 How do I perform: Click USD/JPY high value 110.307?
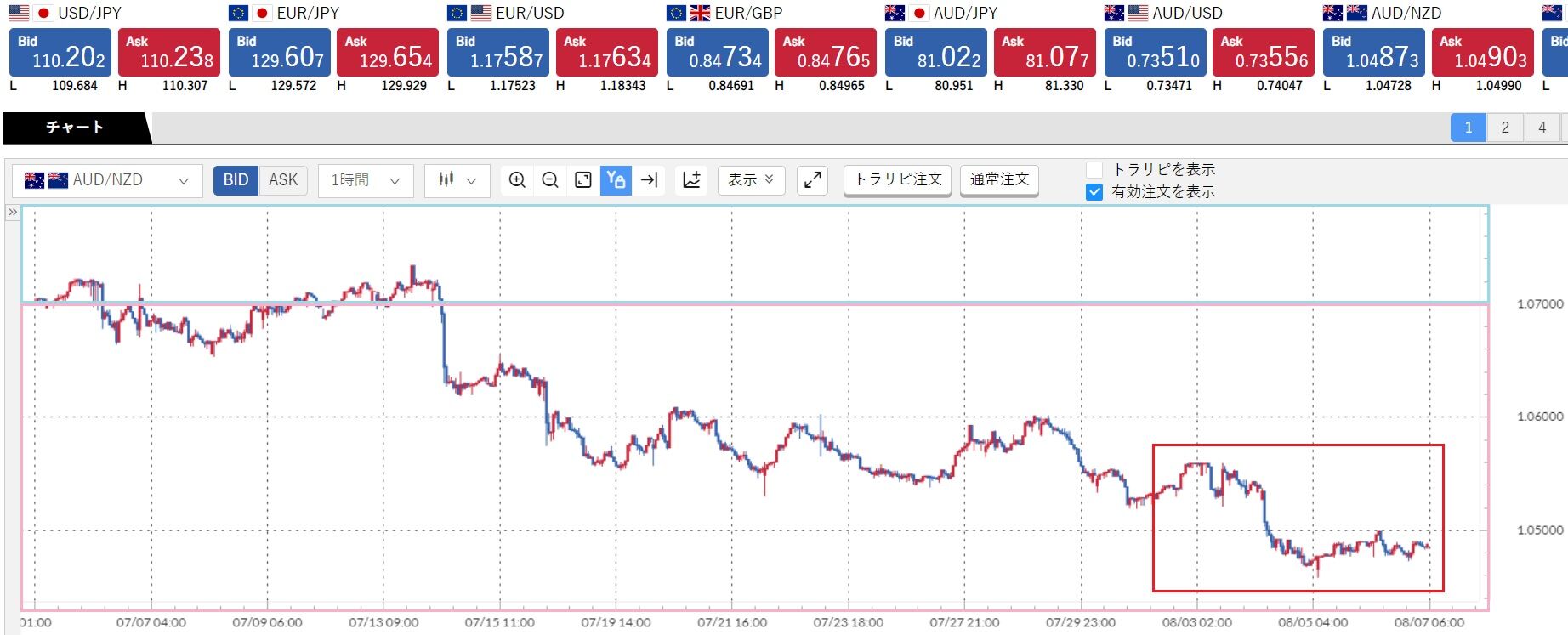click(185, 86)
